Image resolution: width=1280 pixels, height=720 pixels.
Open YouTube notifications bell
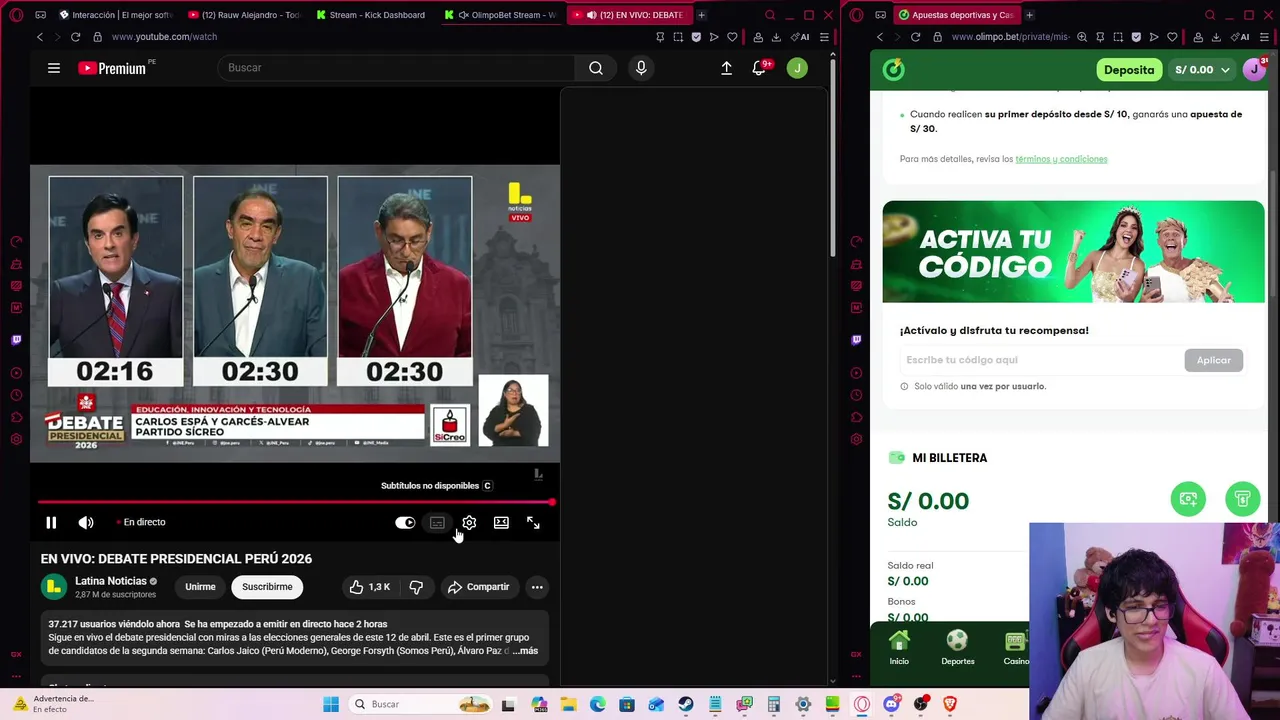(x=760, y=68)
